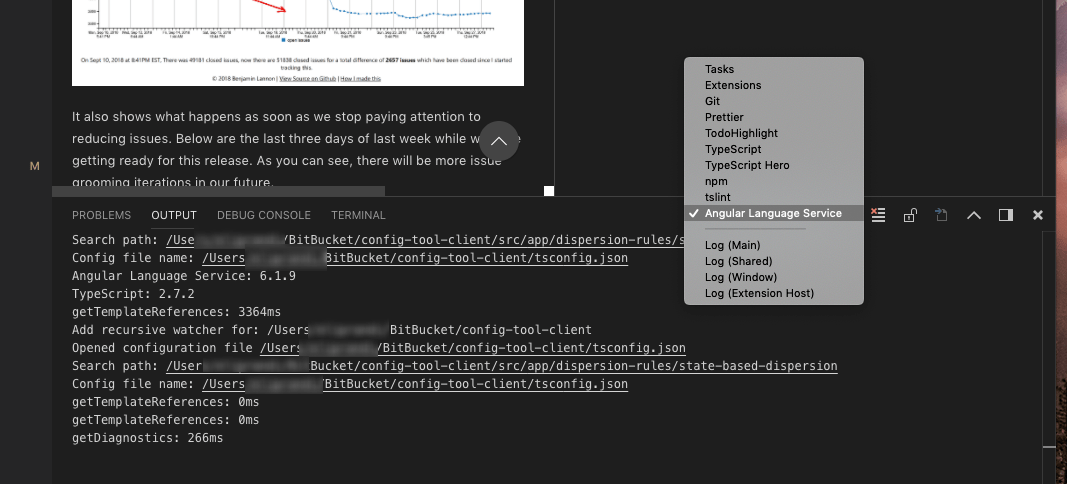Open the state-based-dispersion search path link
1067x484 pixels.
[502, 366]
